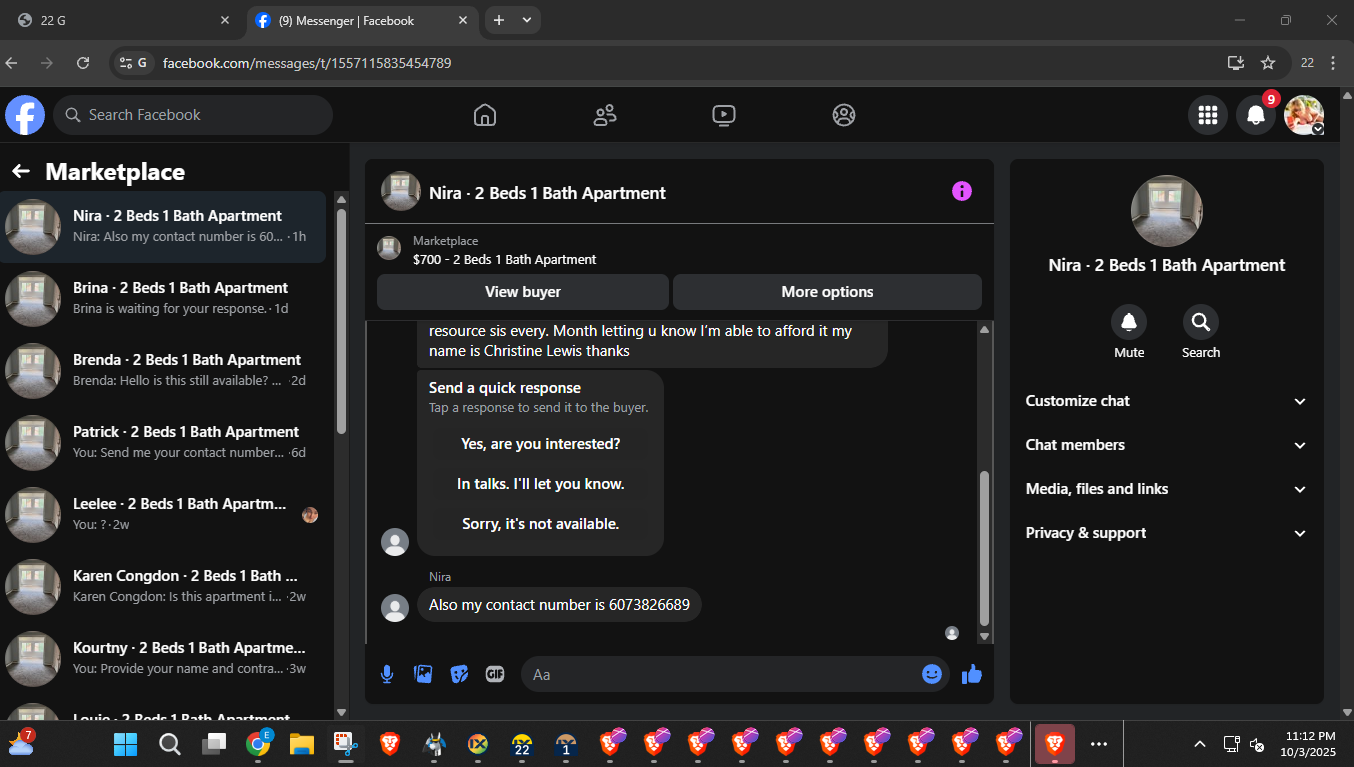The height and width of the screenshot is (767, 1354).
Task: Open the apartment thumbnail in the right panel
Action: 1167,211
